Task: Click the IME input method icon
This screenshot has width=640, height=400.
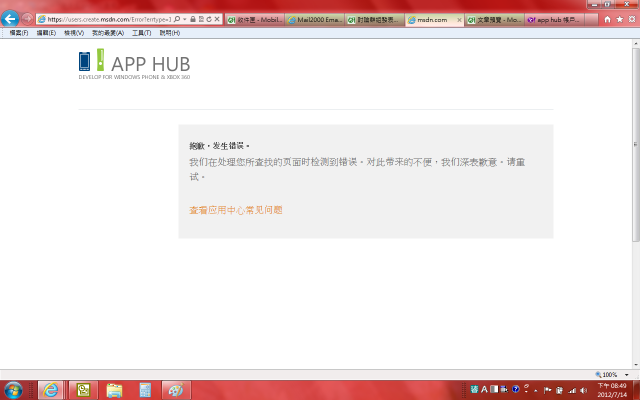Action: pos(474,389)
